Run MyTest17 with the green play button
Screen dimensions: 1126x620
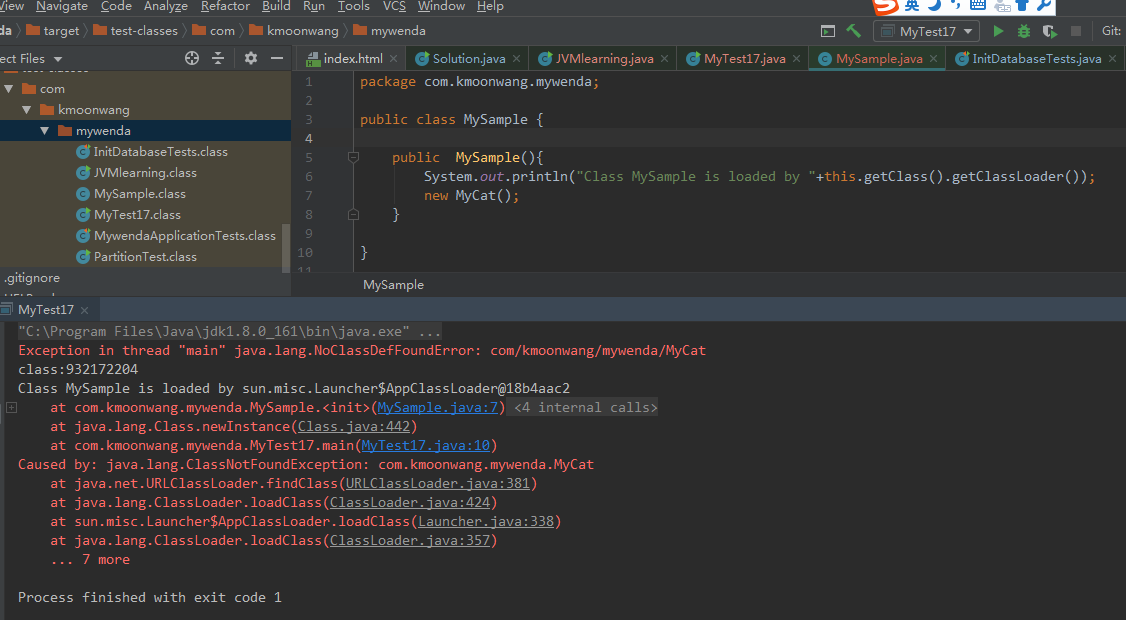998,31
